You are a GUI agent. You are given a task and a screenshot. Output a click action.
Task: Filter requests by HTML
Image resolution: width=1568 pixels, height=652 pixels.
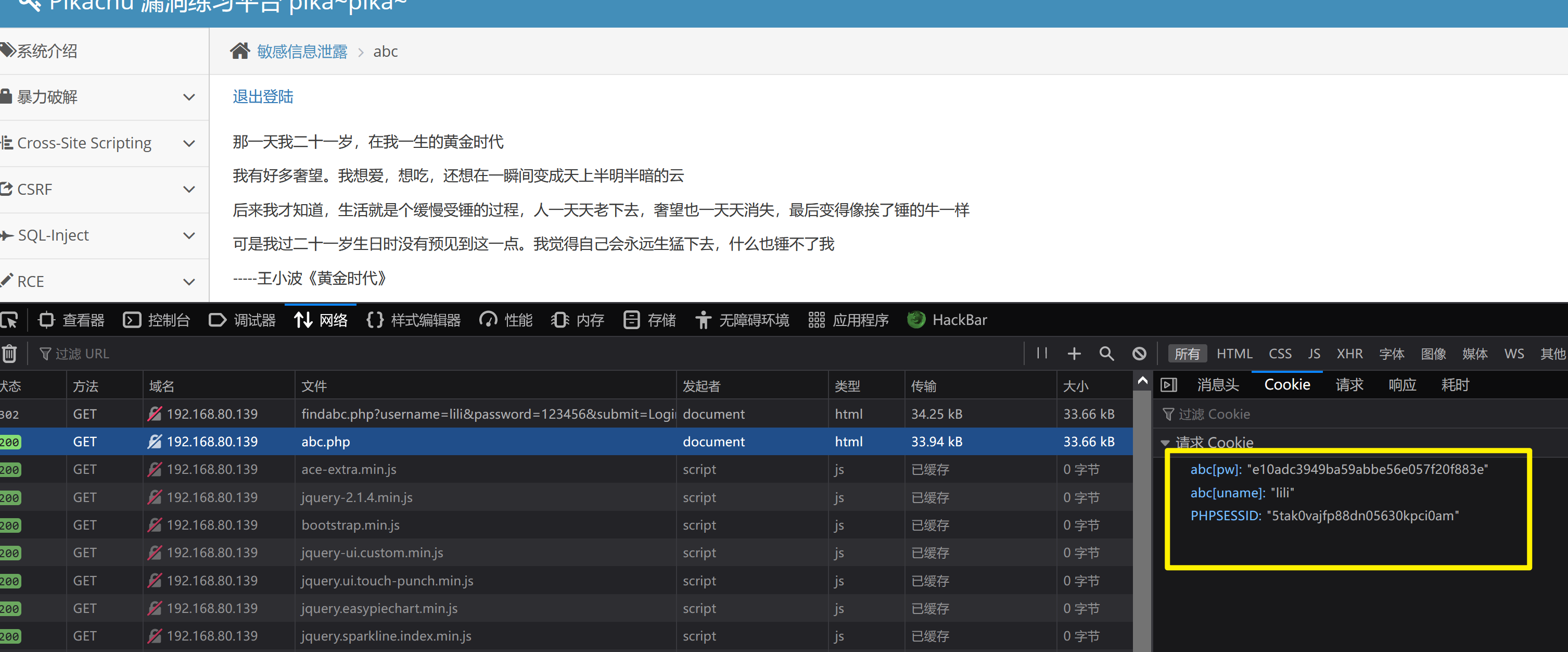[1234, 354]
